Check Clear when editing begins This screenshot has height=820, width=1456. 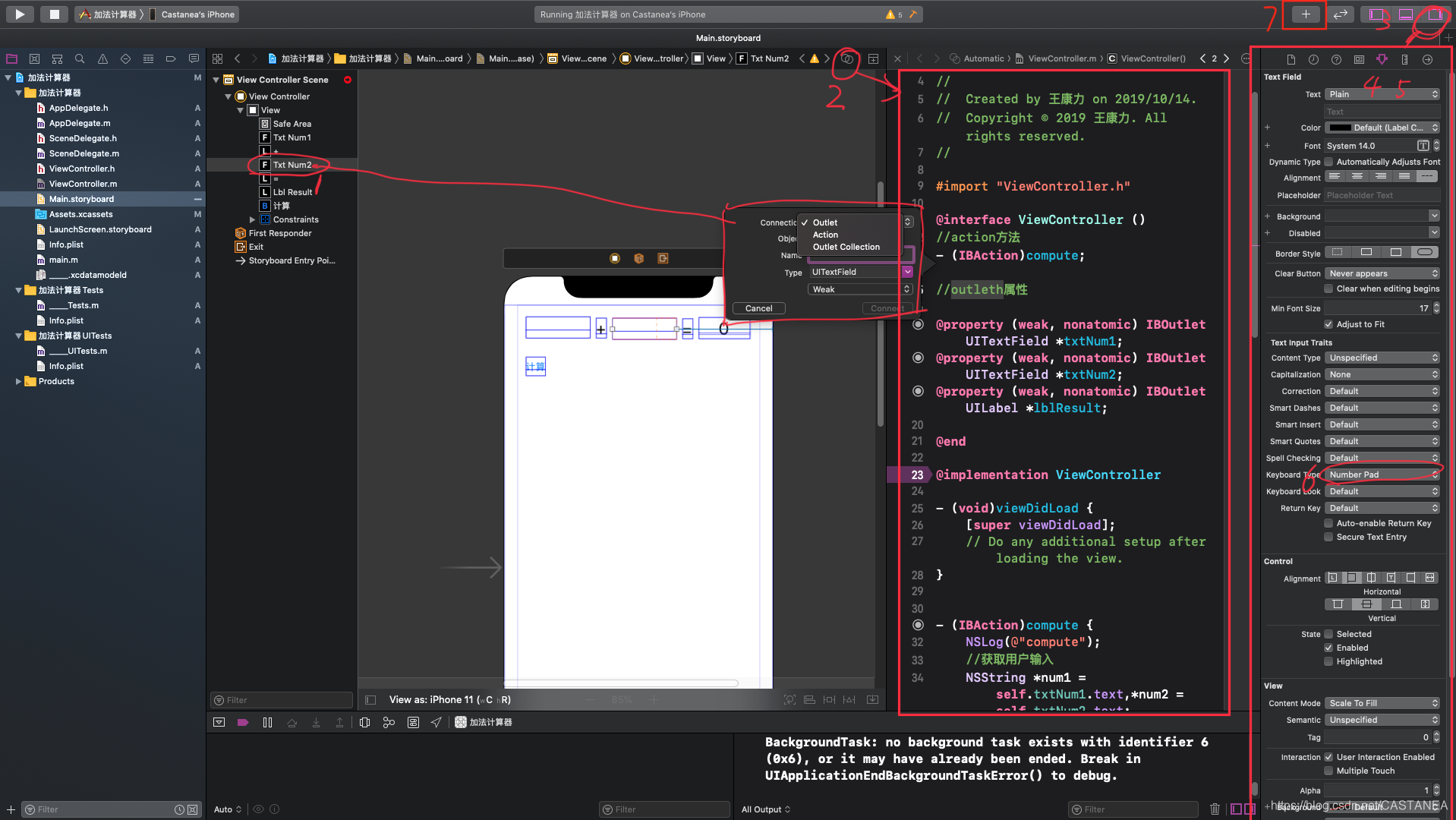1329,289
